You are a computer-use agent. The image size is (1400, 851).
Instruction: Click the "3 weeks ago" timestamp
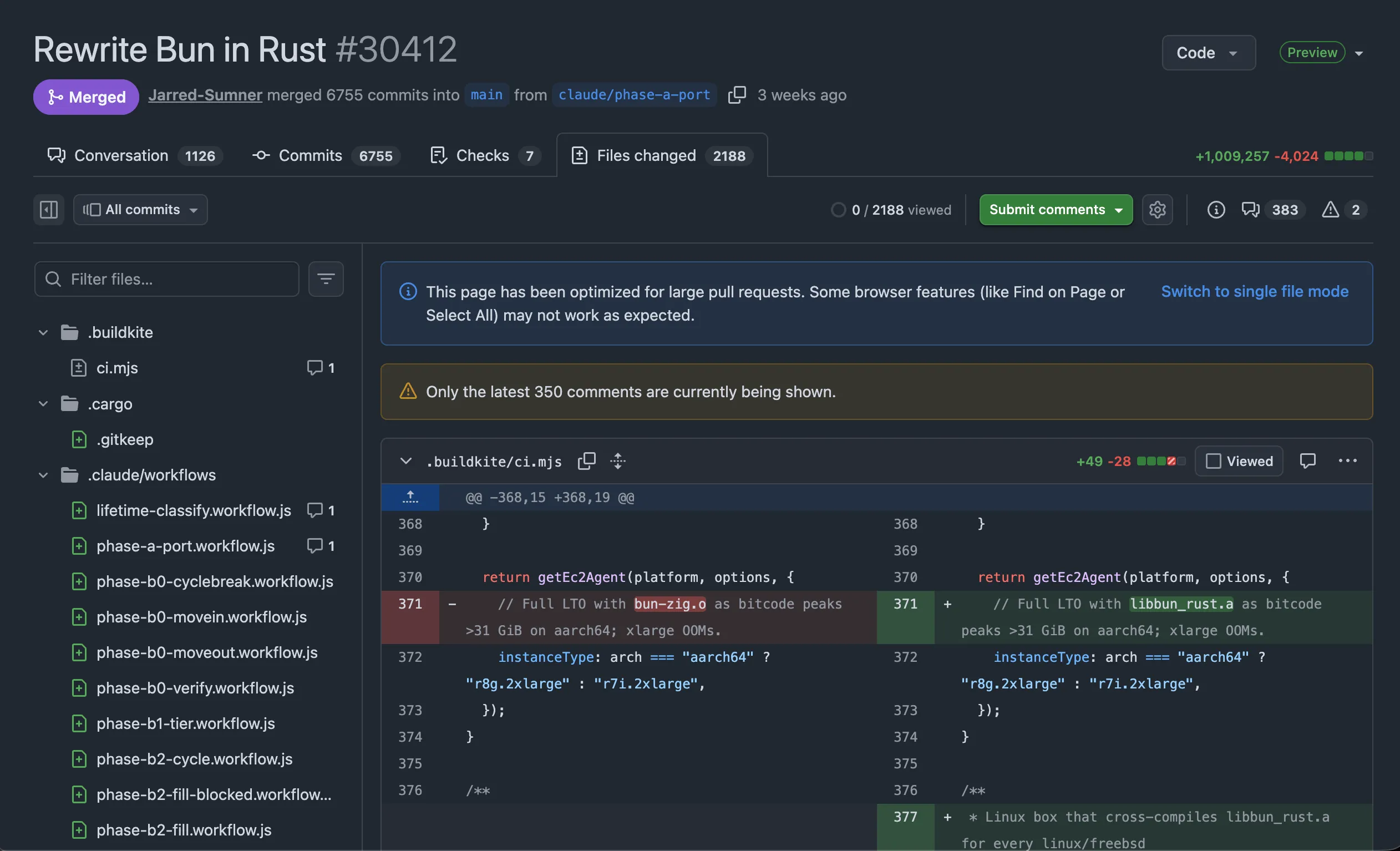[802, 95]
